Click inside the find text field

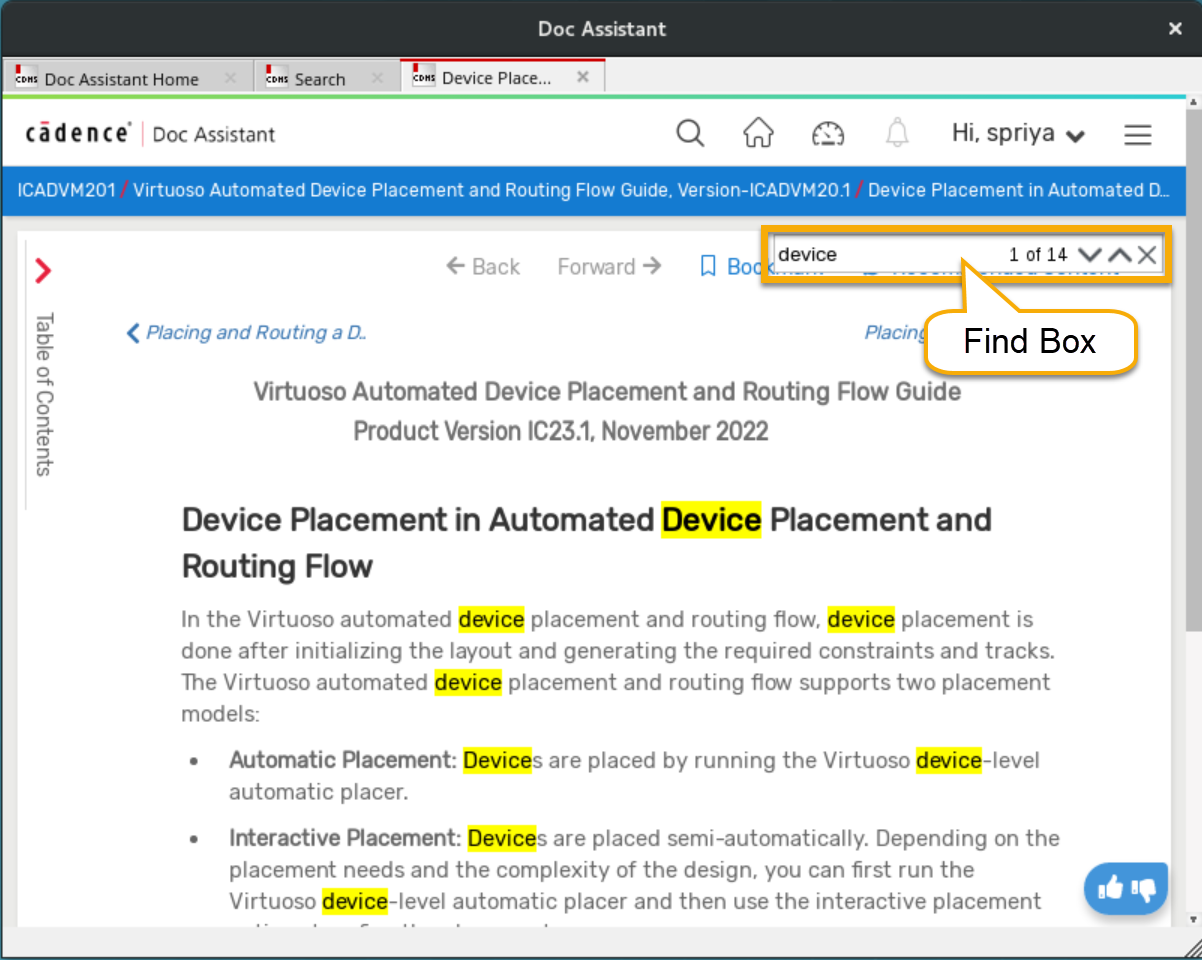pyautogui.click(x=880, y=255)
